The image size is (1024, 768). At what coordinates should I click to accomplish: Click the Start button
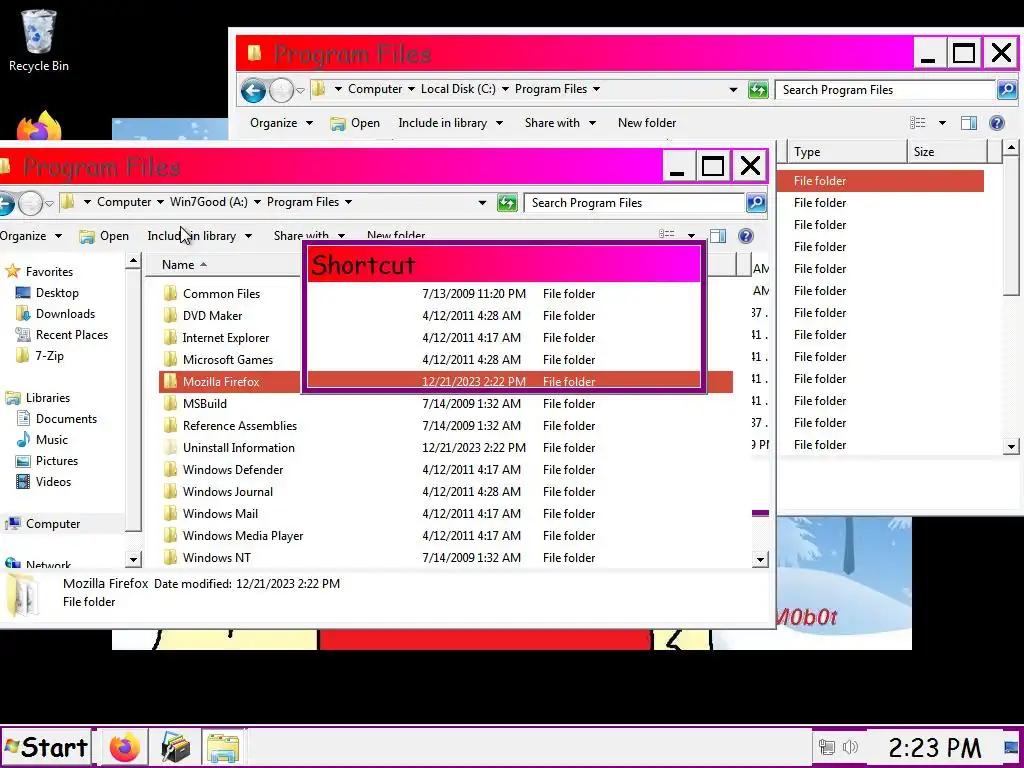click(x=46, y=747)
